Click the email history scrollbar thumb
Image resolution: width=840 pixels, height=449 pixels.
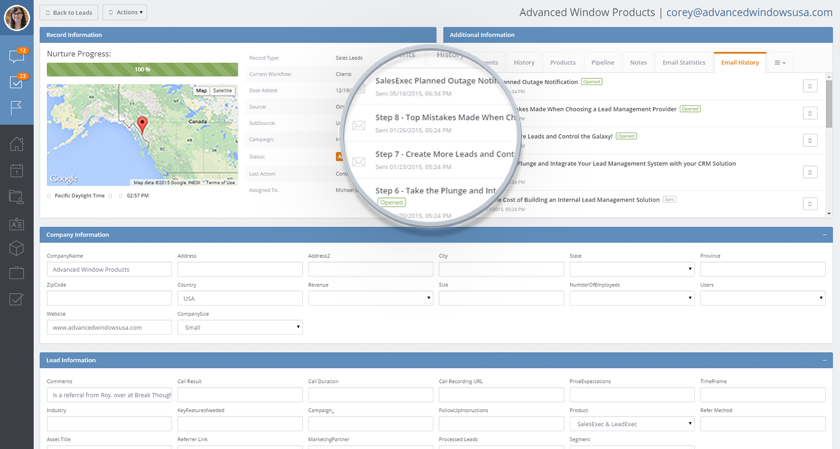(x=829, y=104)
